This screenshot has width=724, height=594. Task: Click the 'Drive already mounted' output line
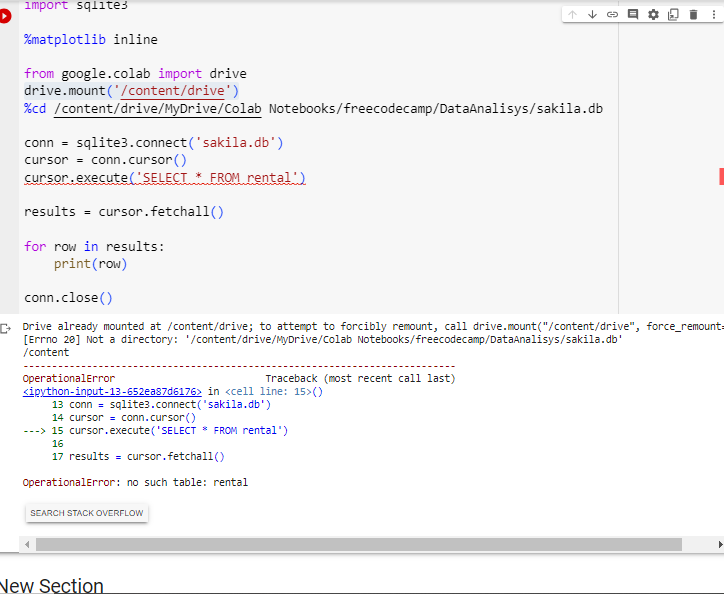pos(373,327)
